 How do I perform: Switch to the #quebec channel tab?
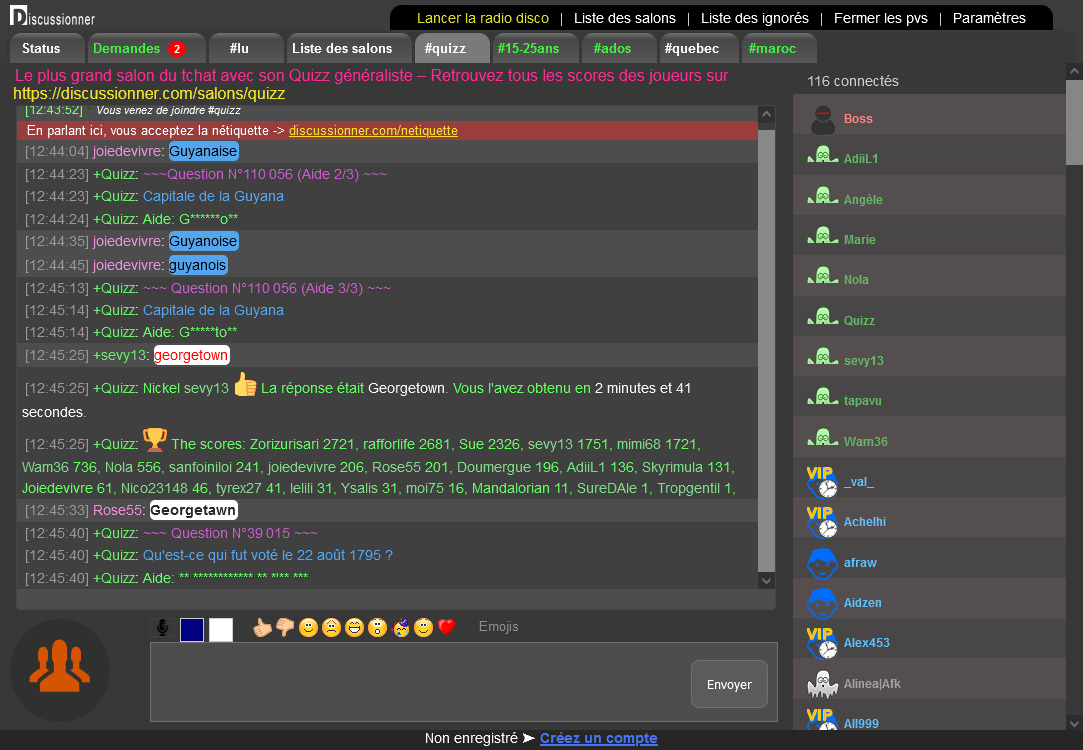click(699, 48)
